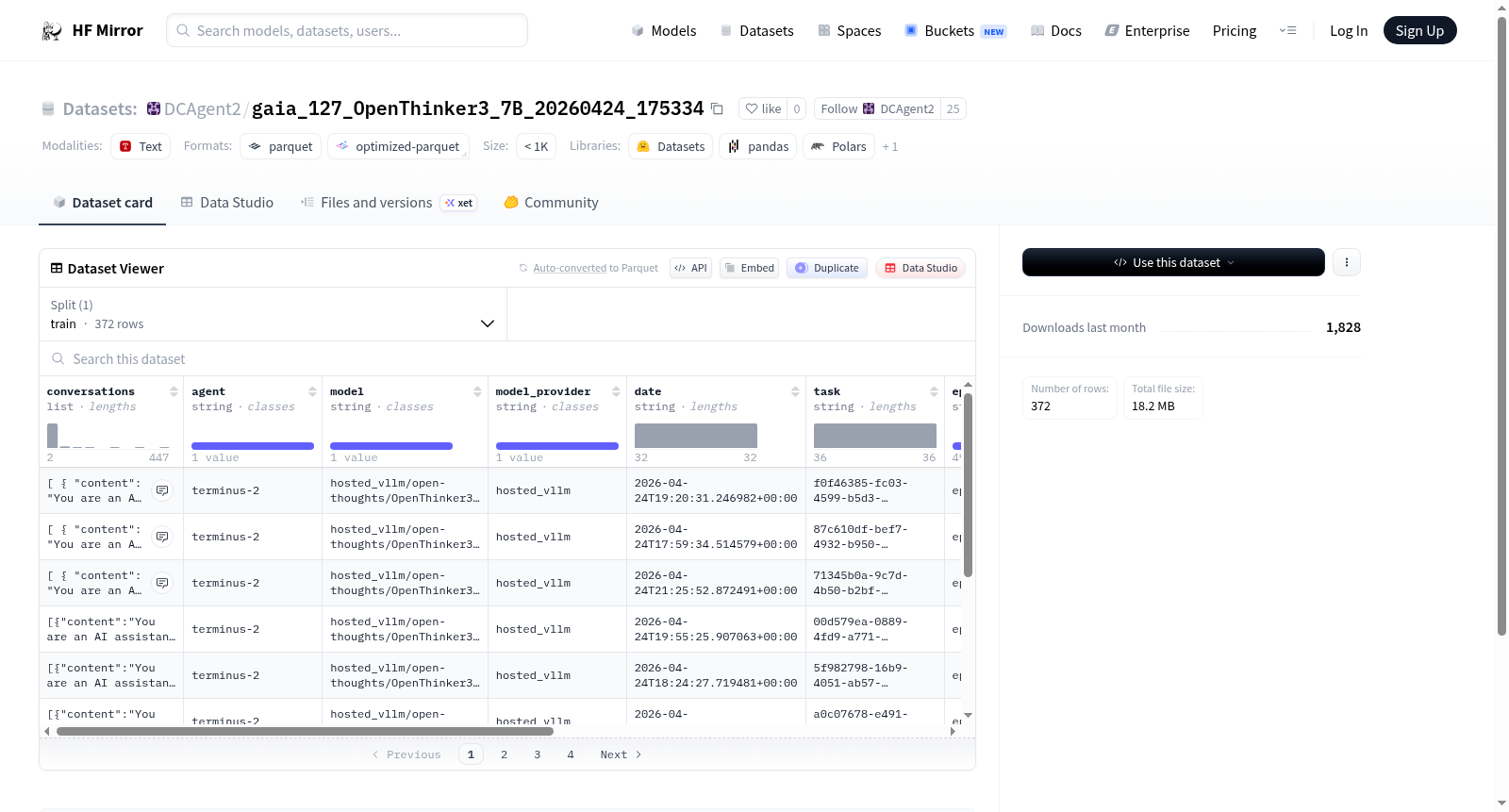
Task: Expand the navigation overflow menu
Action: [x=1287, y=30]
